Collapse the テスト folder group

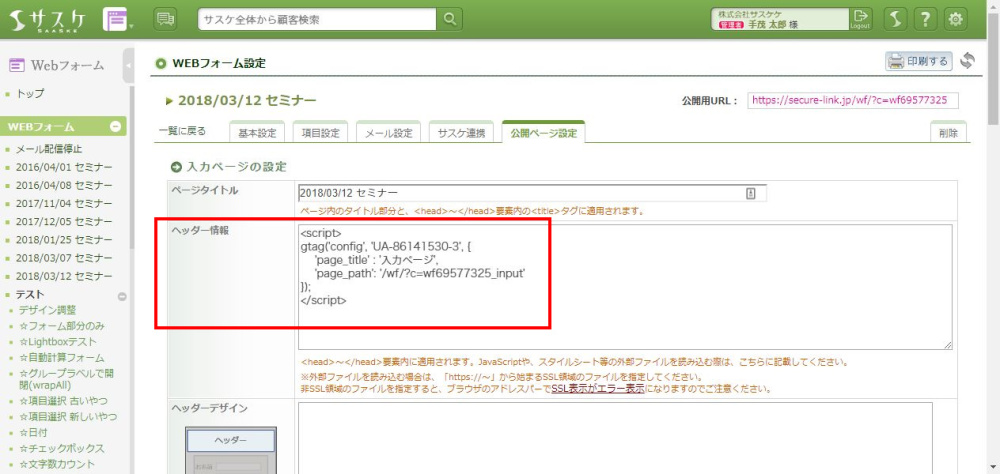tap(122, 296)
